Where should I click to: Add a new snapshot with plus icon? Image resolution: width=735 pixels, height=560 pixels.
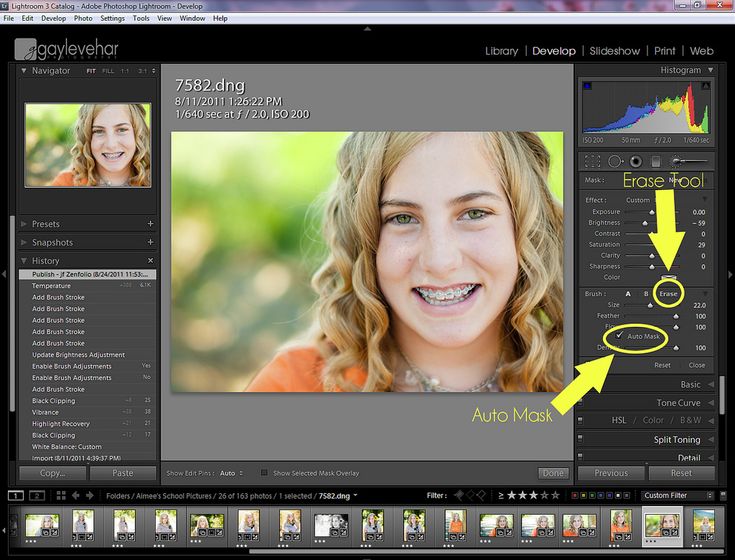(x=151, y=242)
